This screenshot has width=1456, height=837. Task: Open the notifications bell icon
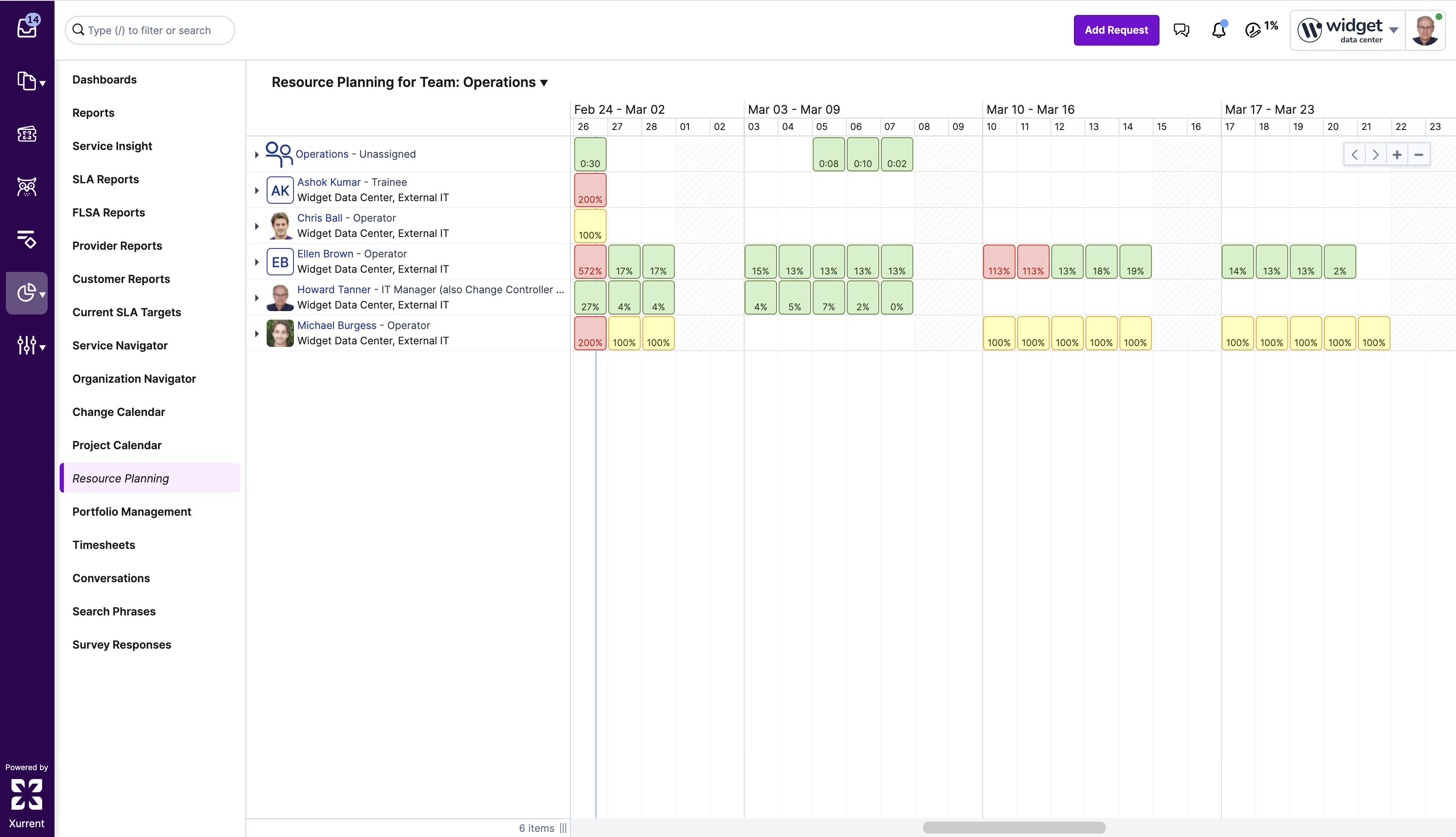[1218, 30]
